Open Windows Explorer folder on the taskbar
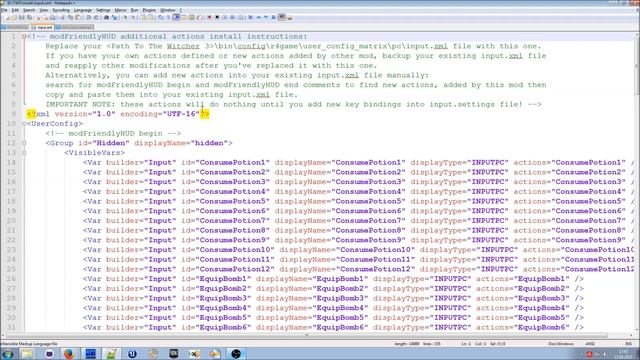The width and height of the screenshot is (640, 360). click(28, 354)
